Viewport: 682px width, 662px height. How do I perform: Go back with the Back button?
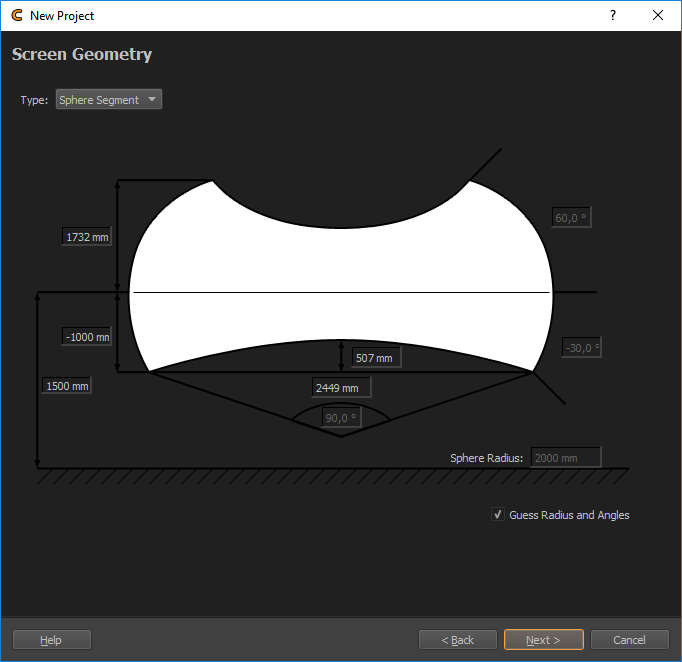pos(457,640)
